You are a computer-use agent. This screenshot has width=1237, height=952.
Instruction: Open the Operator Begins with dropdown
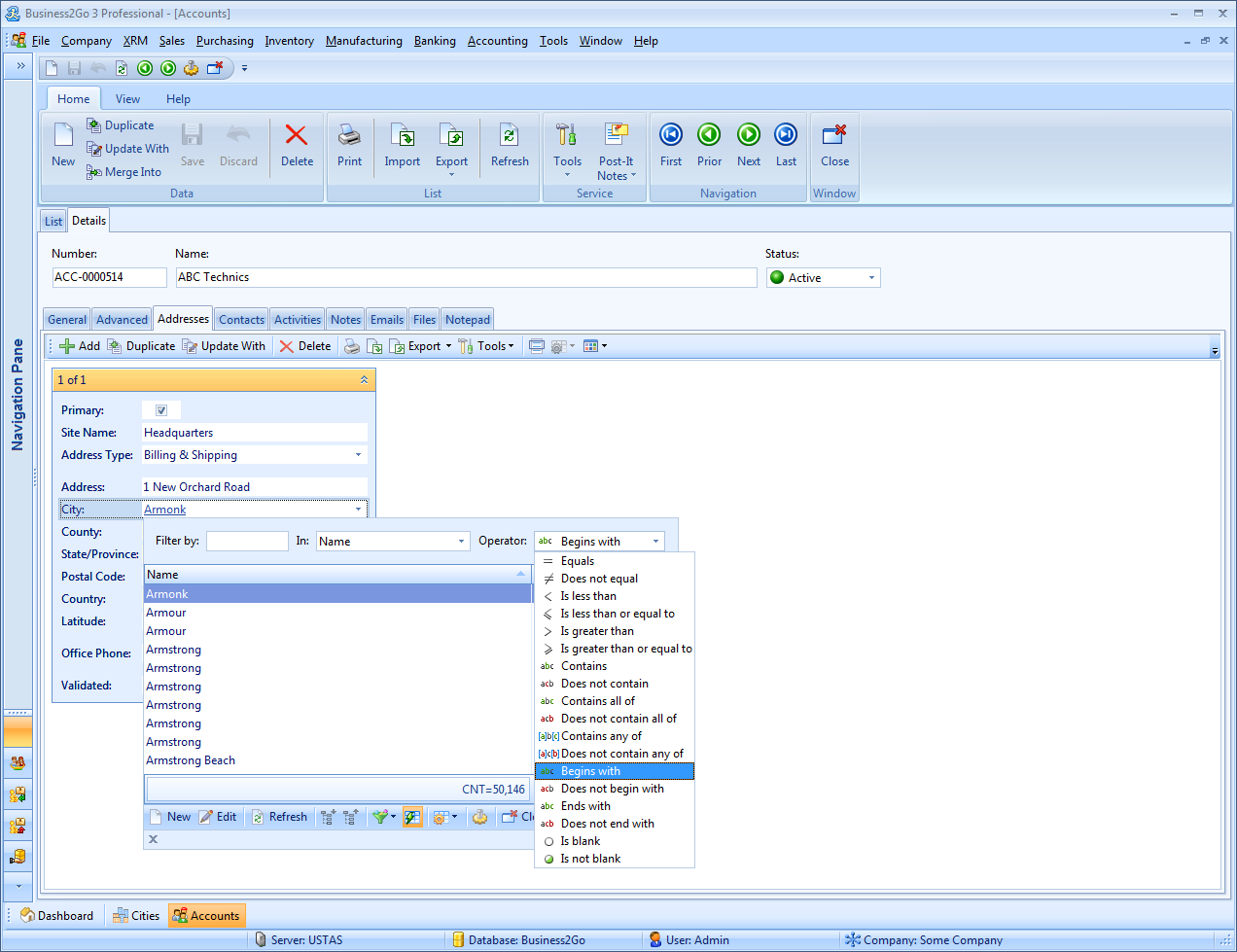(655, 542)
